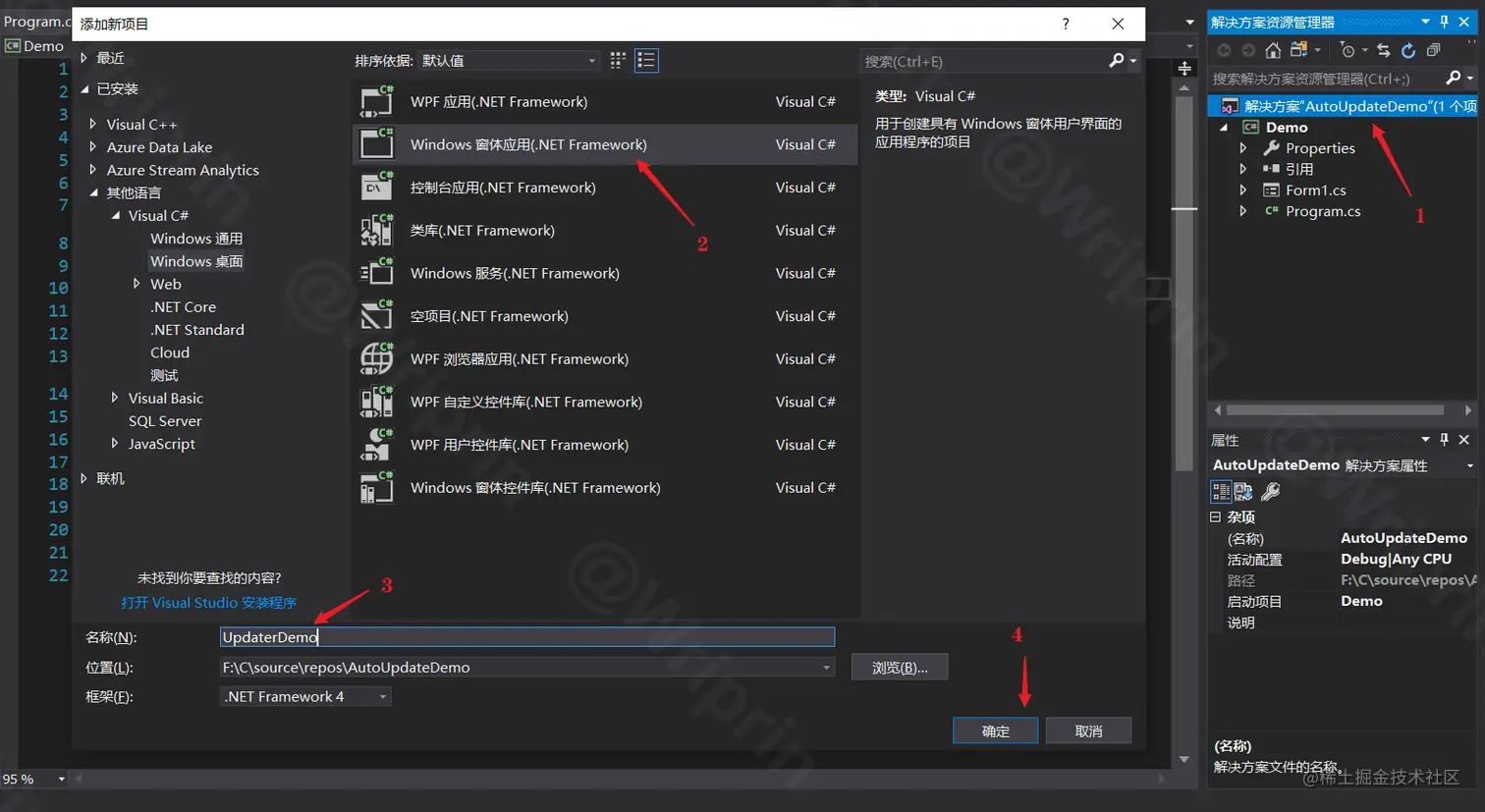Screen dimensions: 1485x812
Task: Open the Pending Changes Filter clock icon
Action: [x=1347, y=50]
